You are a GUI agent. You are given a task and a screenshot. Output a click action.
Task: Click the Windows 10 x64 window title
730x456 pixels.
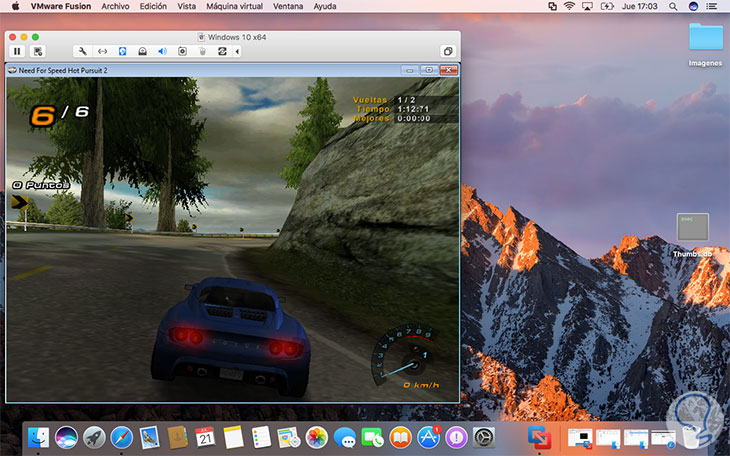click(237, 37)
